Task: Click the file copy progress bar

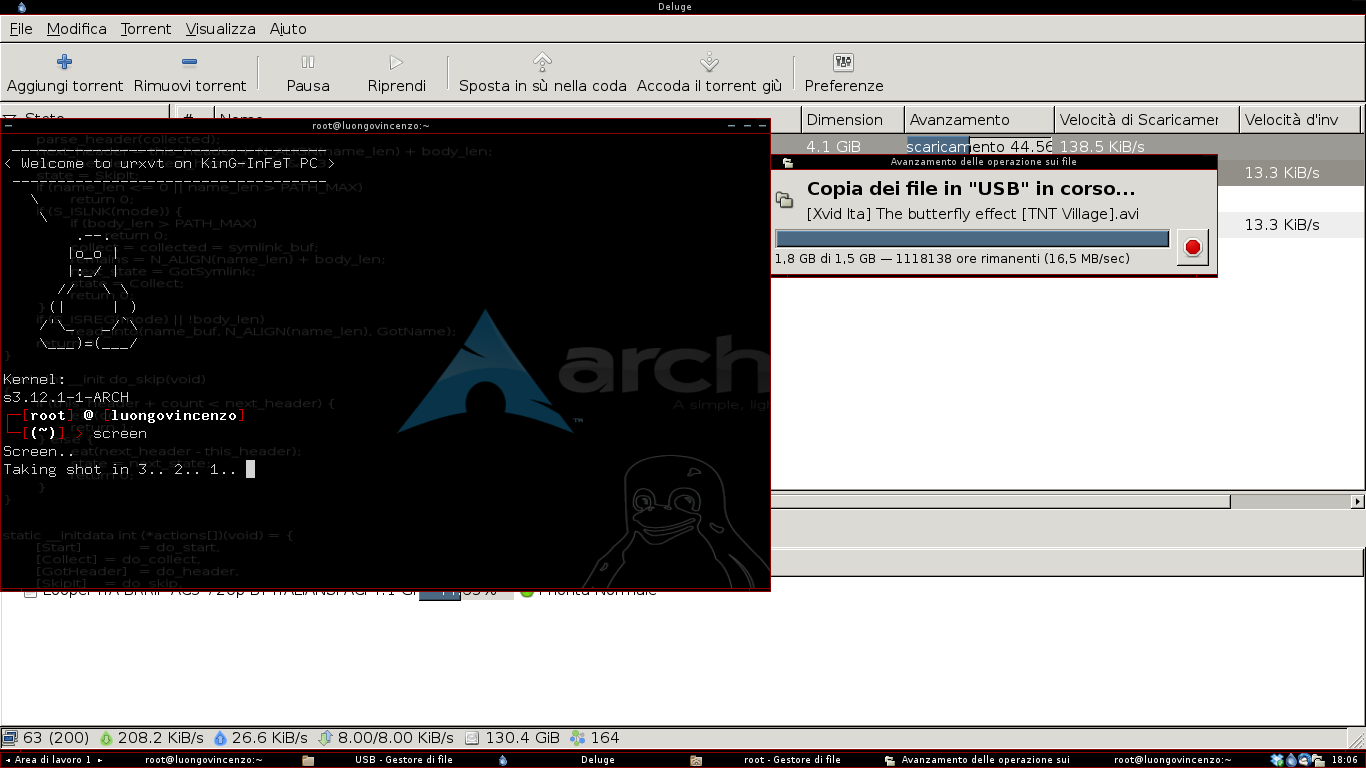Action: coord(972,239)
